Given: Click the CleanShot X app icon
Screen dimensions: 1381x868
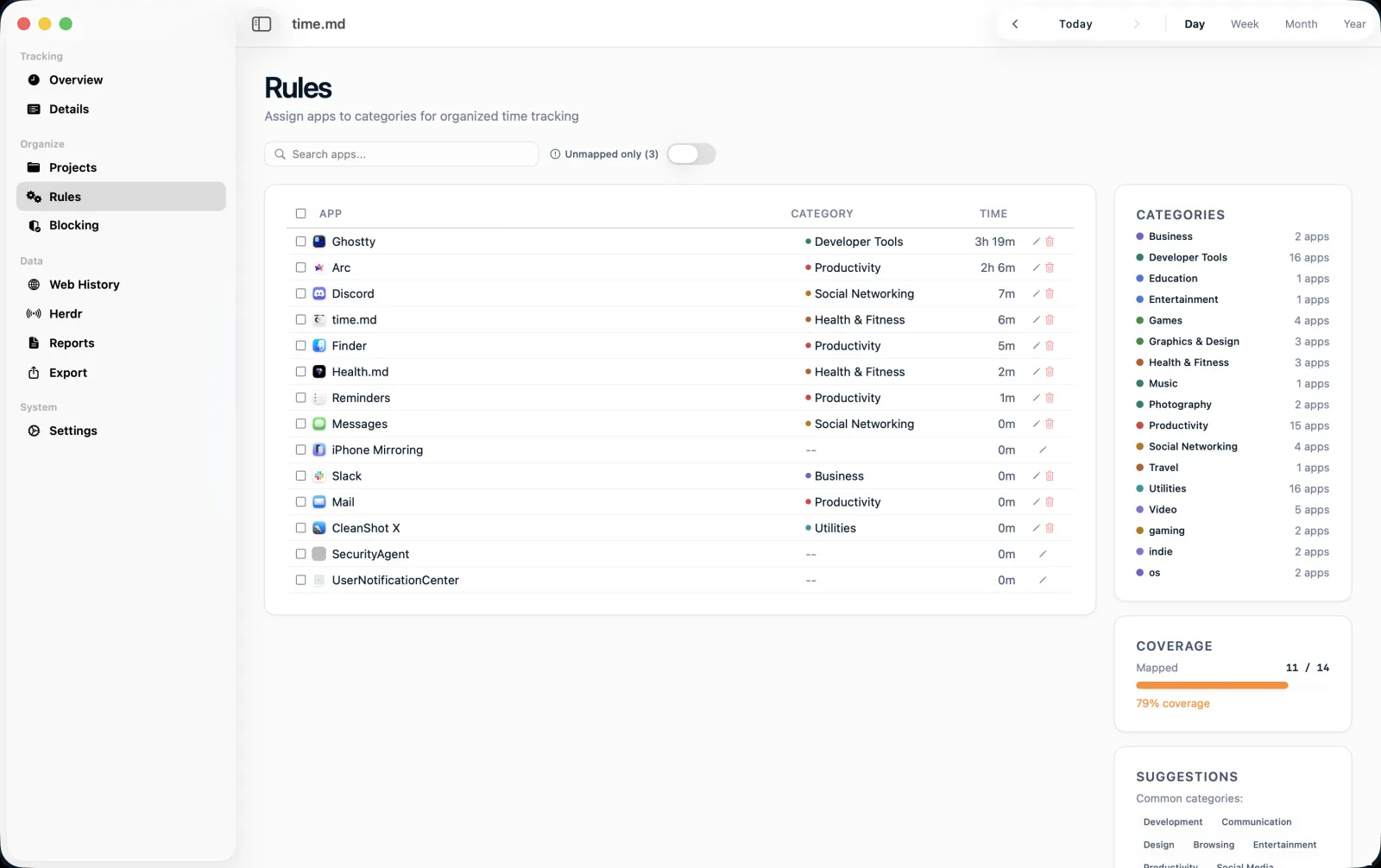Looking at the screenshot, I should [319, 528].
